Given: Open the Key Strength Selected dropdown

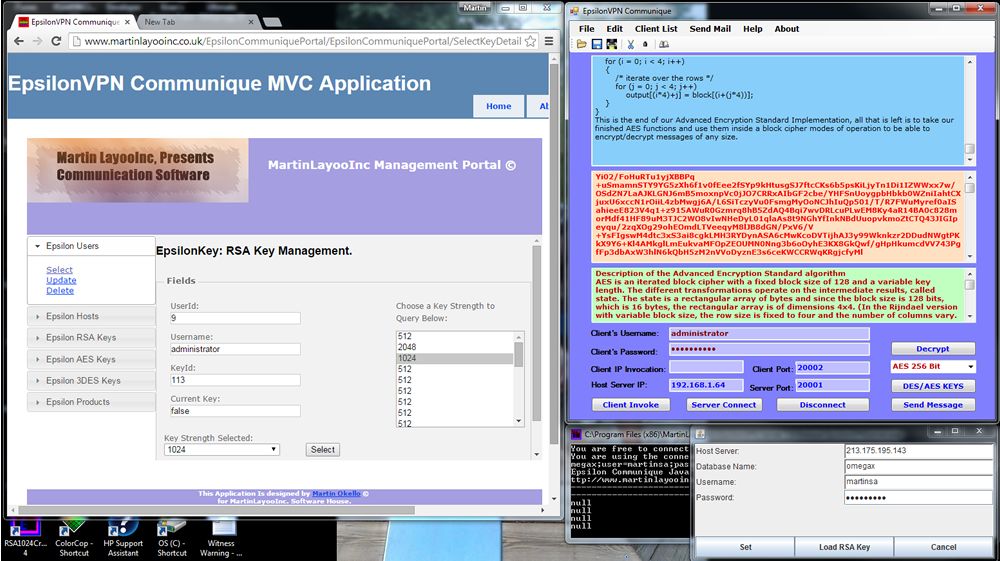Looking at the screenshot, I should tap(222, 449).
